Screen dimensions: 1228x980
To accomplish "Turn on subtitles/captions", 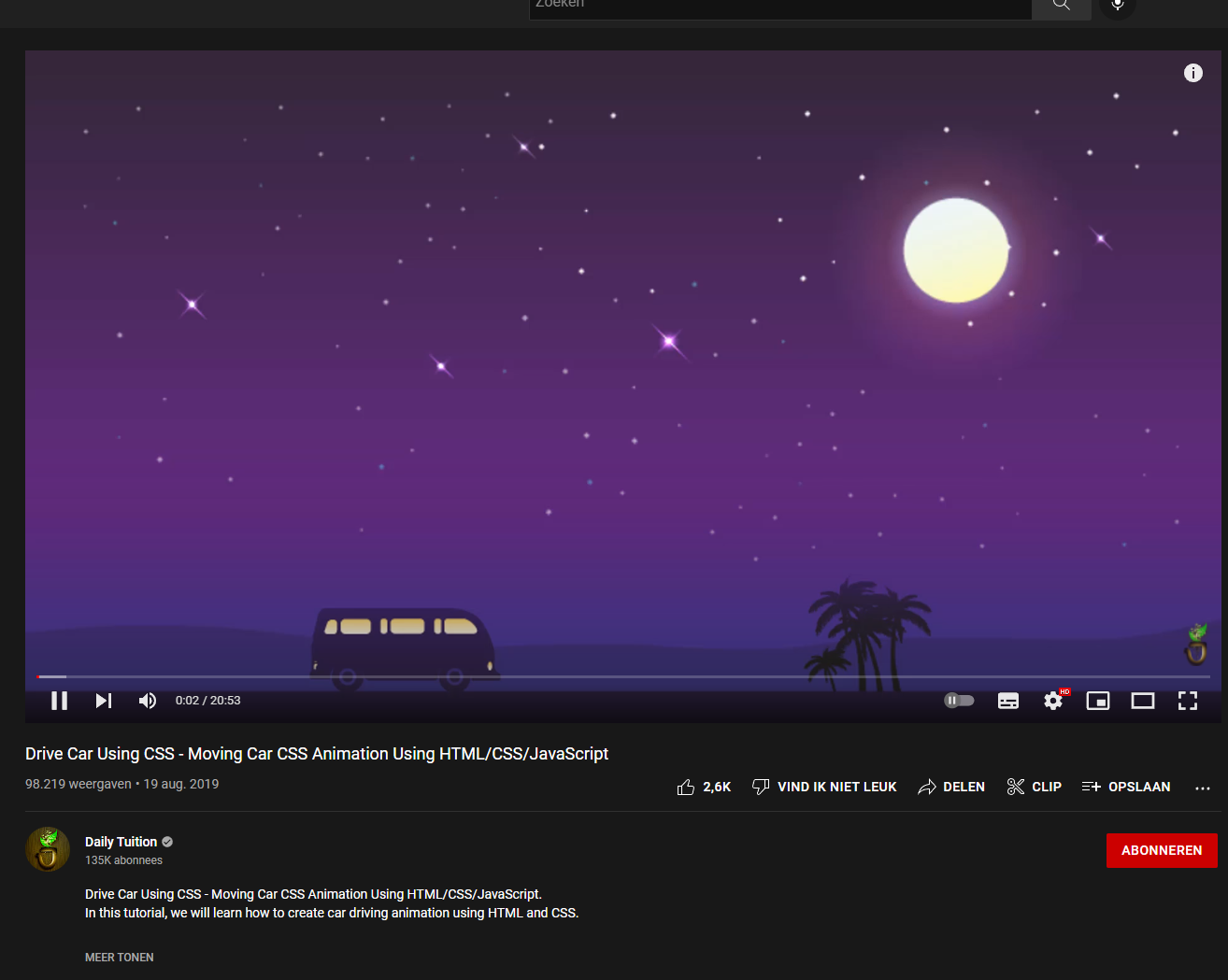I will pyautogui.click(x=1008, y=701).
